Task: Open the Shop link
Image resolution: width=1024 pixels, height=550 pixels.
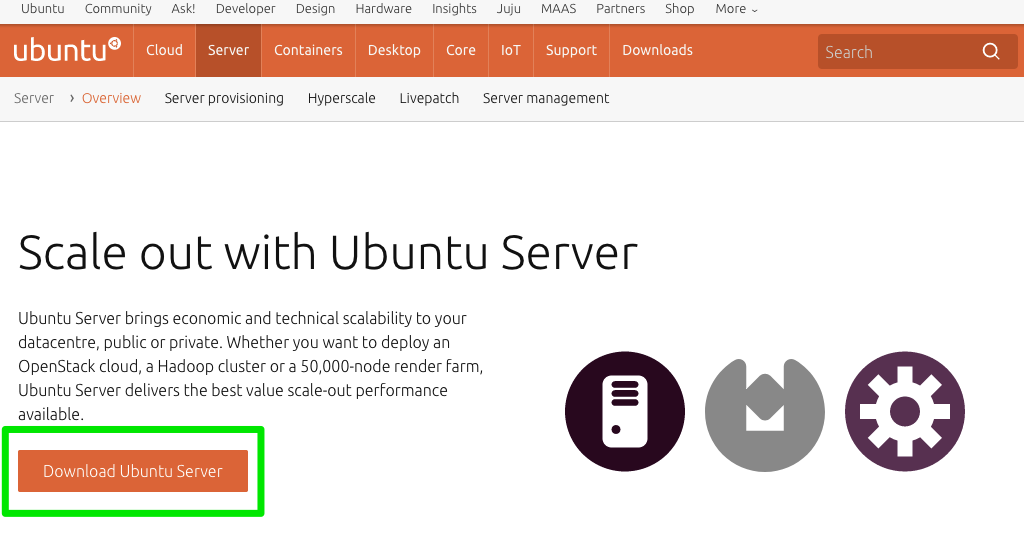Action: coord(679,9)
